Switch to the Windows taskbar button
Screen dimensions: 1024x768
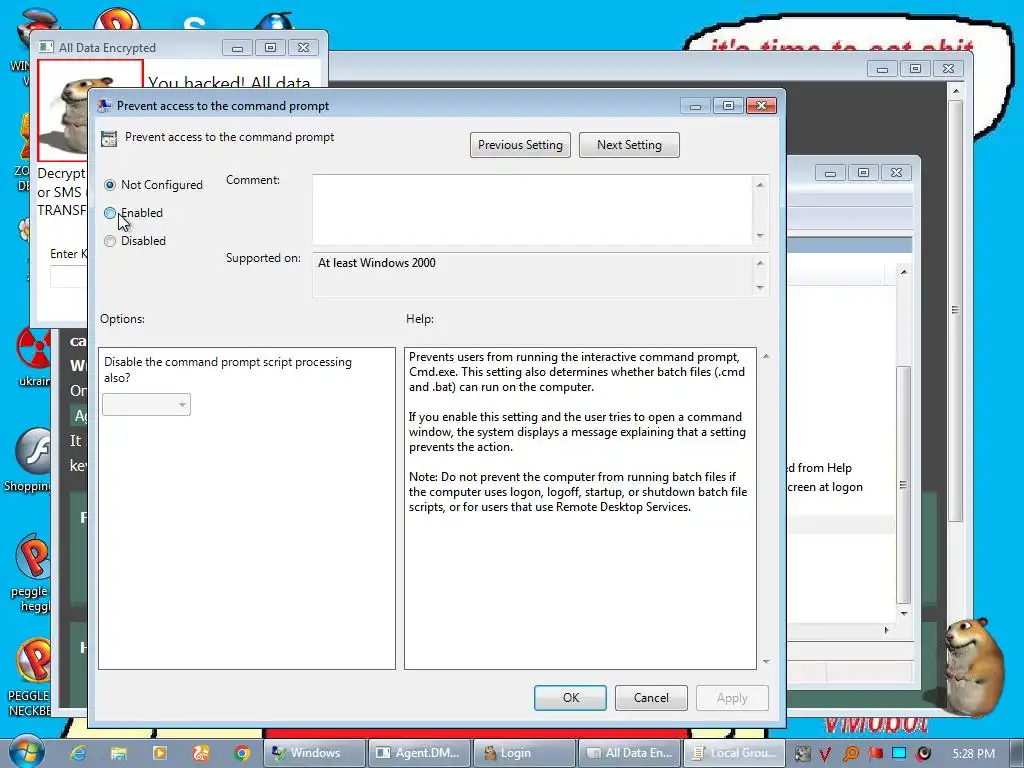tap(314, 753)
